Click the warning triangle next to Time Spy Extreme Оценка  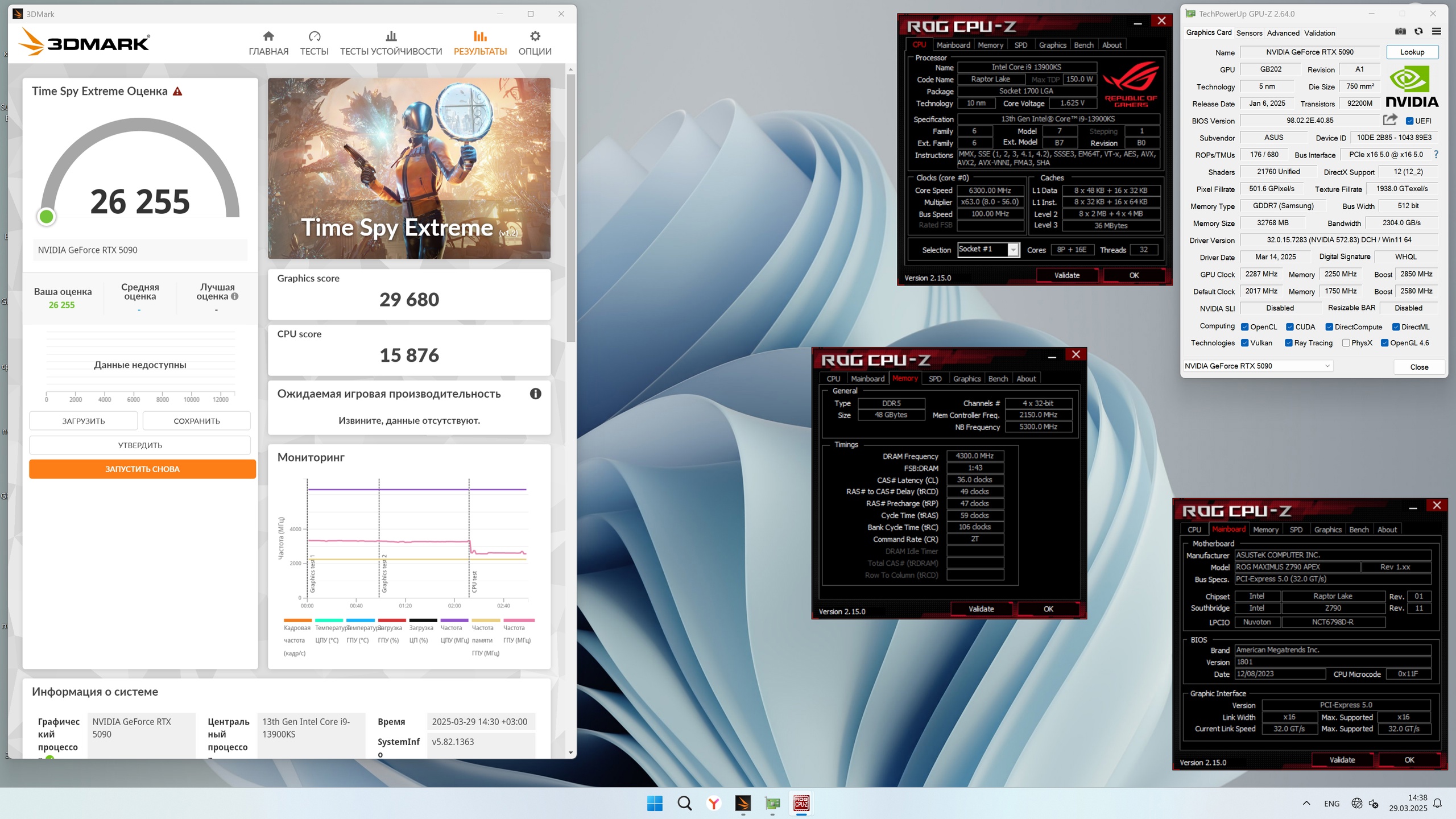(177, 91)
